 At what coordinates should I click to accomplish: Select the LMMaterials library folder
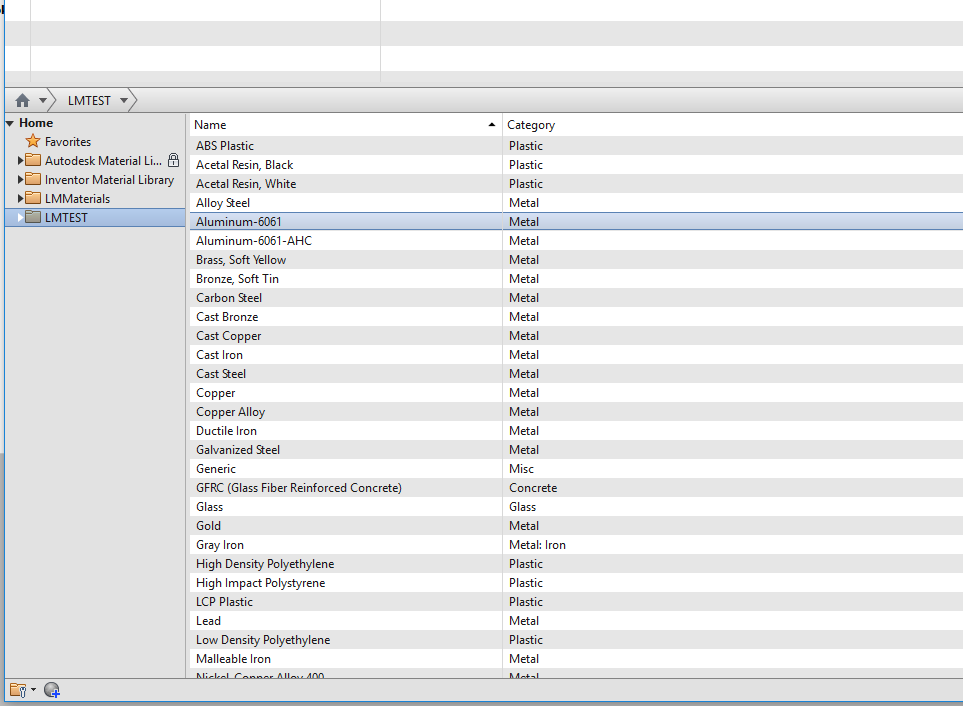coord(77,199)
